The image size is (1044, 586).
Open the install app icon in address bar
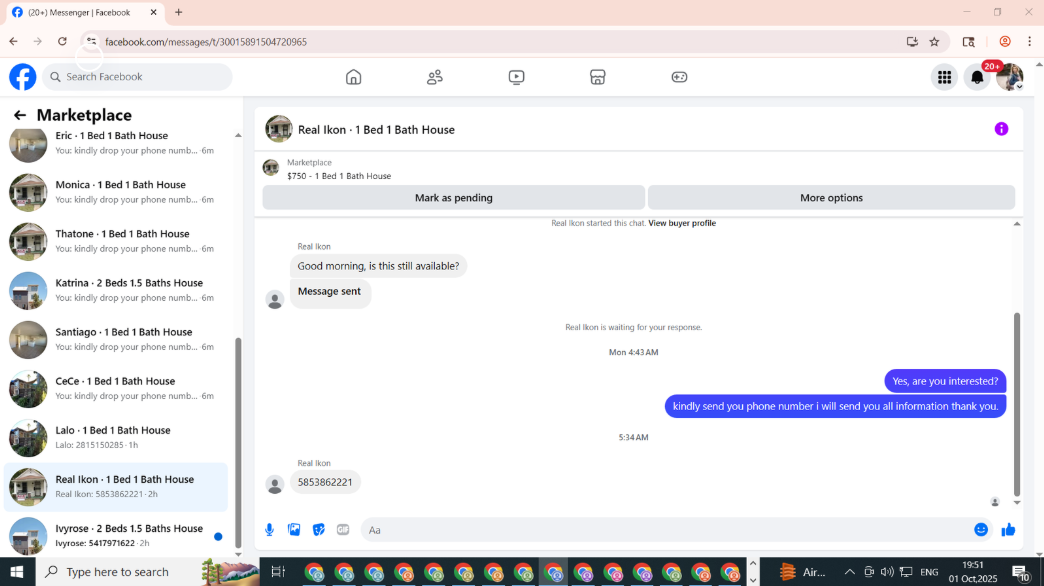coord(912,41)
